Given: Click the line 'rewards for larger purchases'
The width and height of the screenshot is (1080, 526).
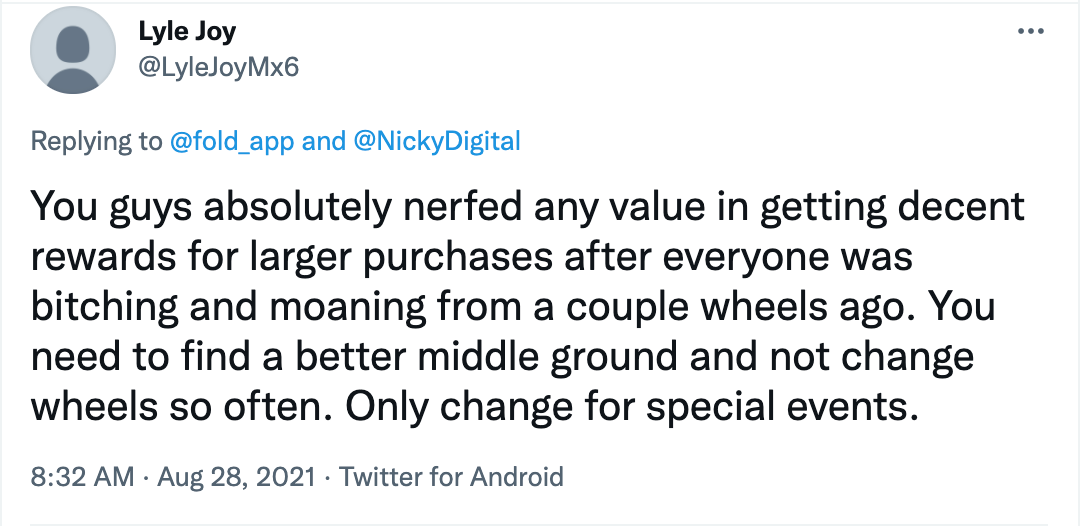Looking at the screenshot, I should [291, 257].
